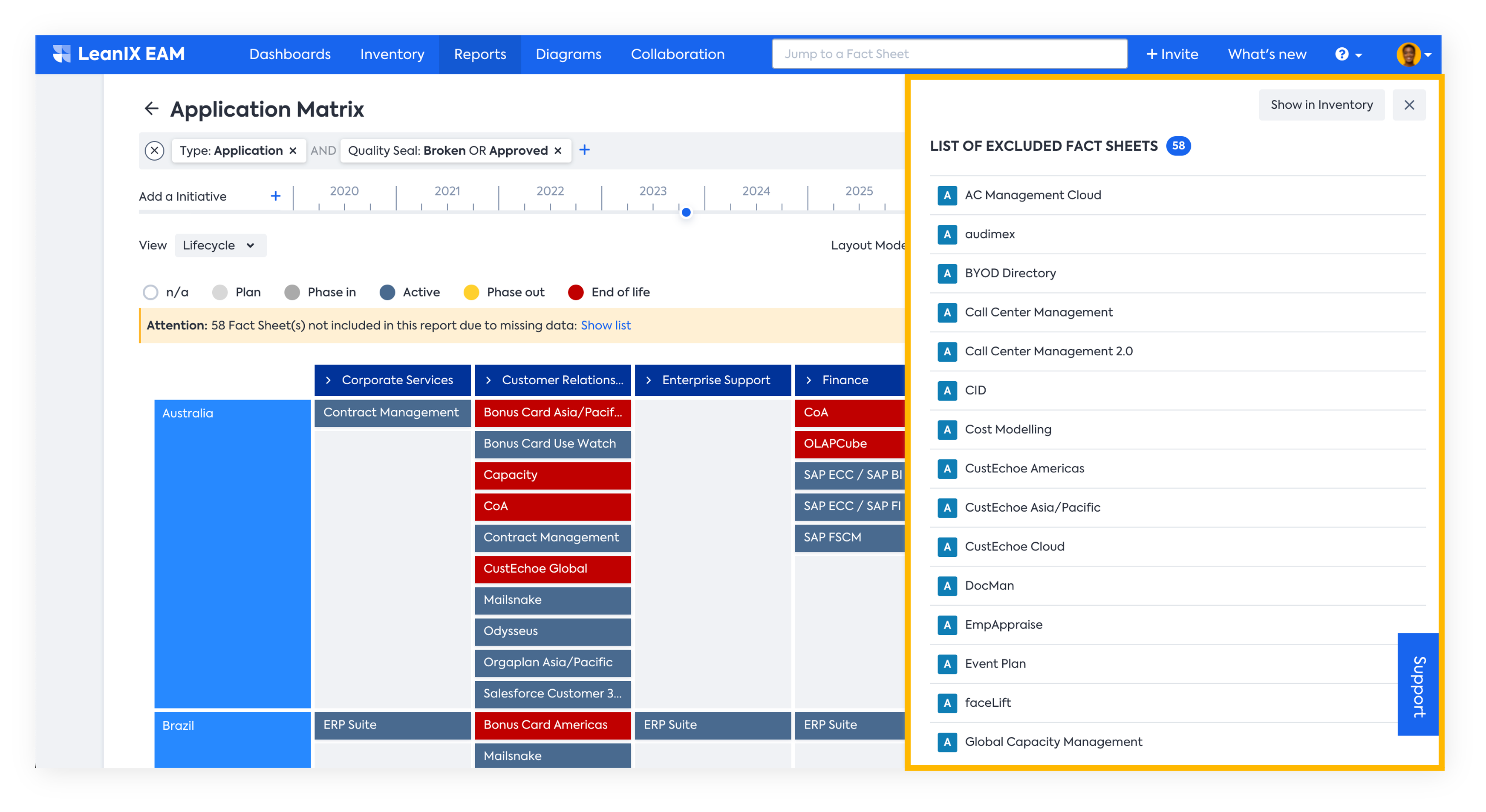Screen dimensions: 1486x812
Task: Click the icon next to DocMan
Action: click(946, 586)
